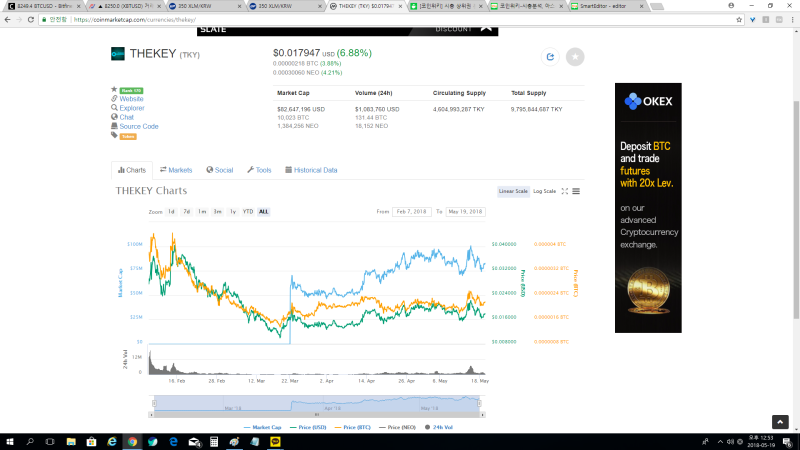Image resolution: width=800 pixels, height=450 pixels.
Task: Open the taskbar hidden icons chevron
Action: 720,442
